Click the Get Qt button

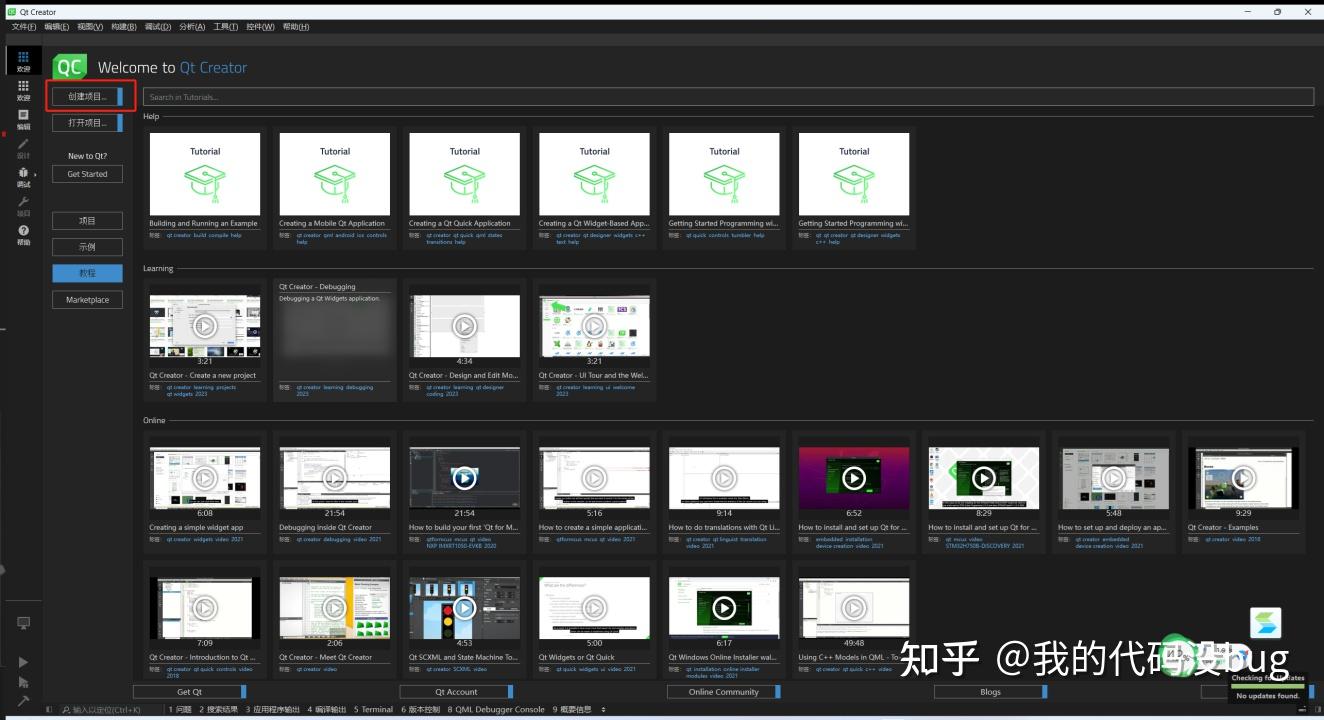(x=187, y=691)
